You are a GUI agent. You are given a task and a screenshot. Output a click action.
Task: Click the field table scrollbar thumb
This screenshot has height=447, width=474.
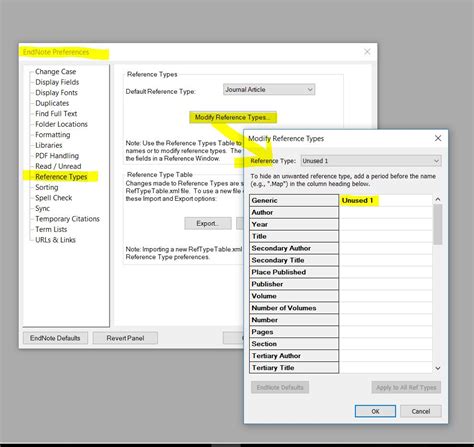click(438, 224)
